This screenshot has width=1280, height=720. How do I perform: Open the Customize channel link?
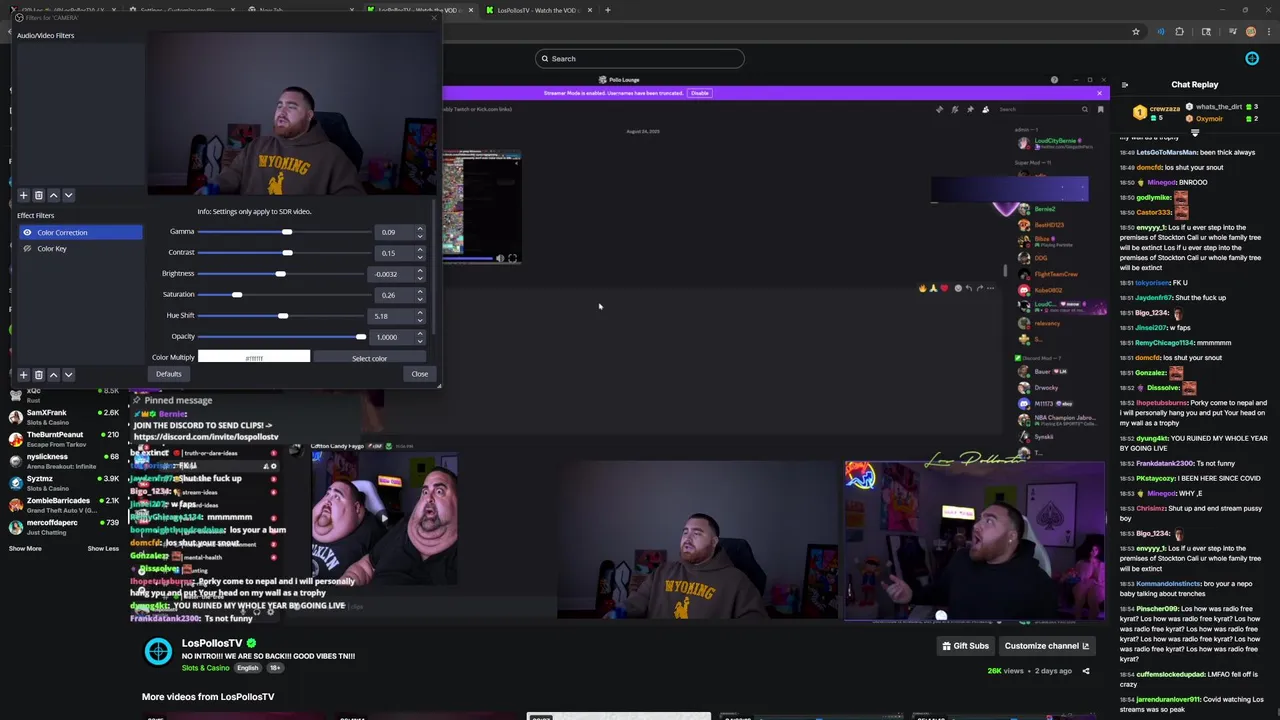[x=1046, y=646]
